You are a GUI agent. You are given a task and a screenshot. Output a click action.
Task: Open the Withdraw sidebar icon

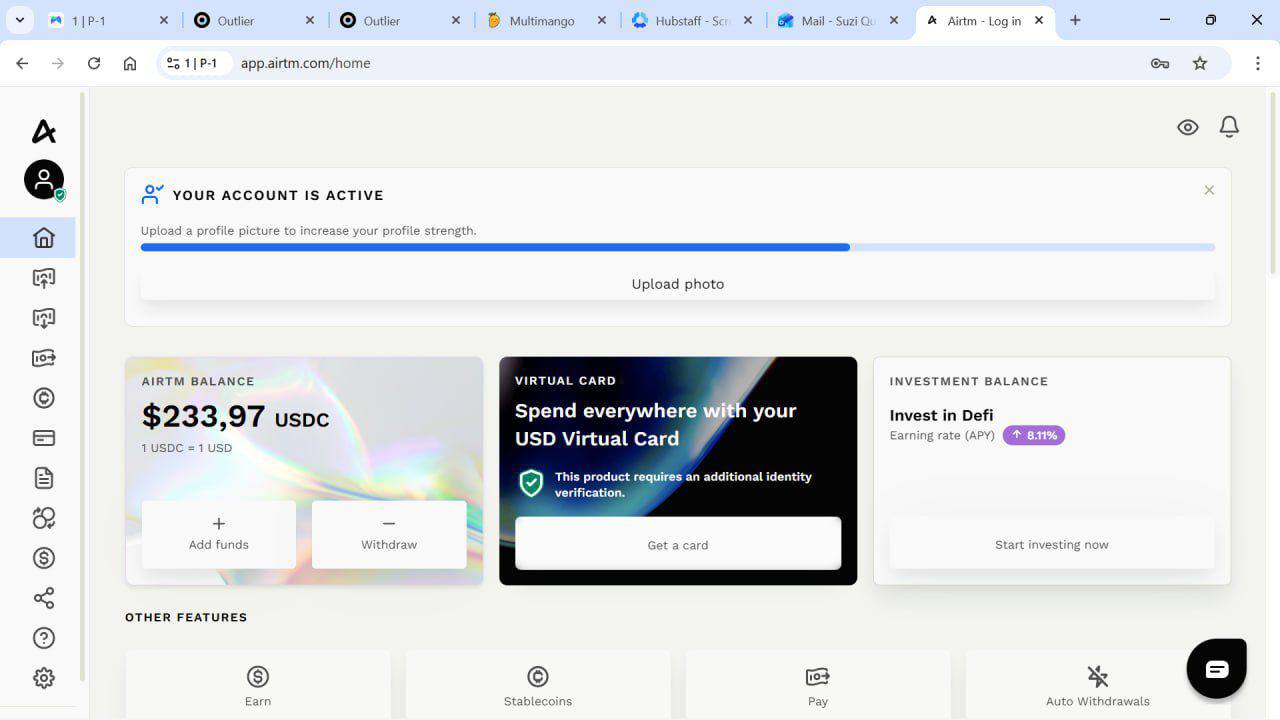44,318
